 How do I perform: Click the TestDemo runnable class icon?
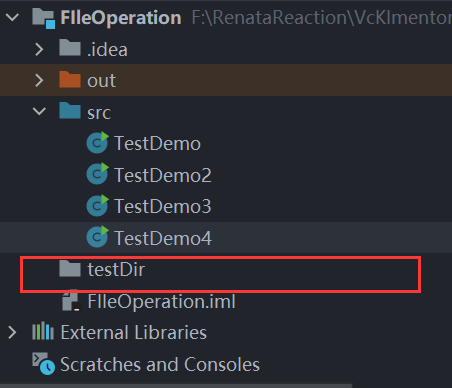[x=97, y=143]
